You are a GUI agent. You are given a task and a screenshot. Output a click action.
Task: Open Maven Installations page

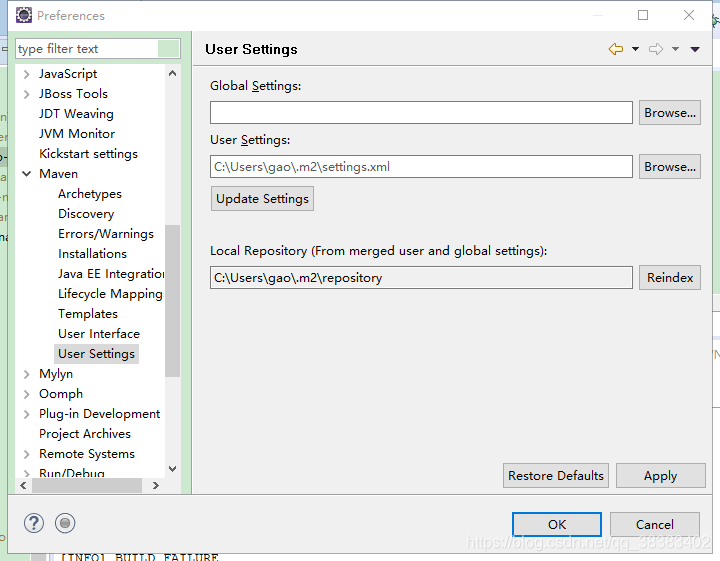[92, 254]
